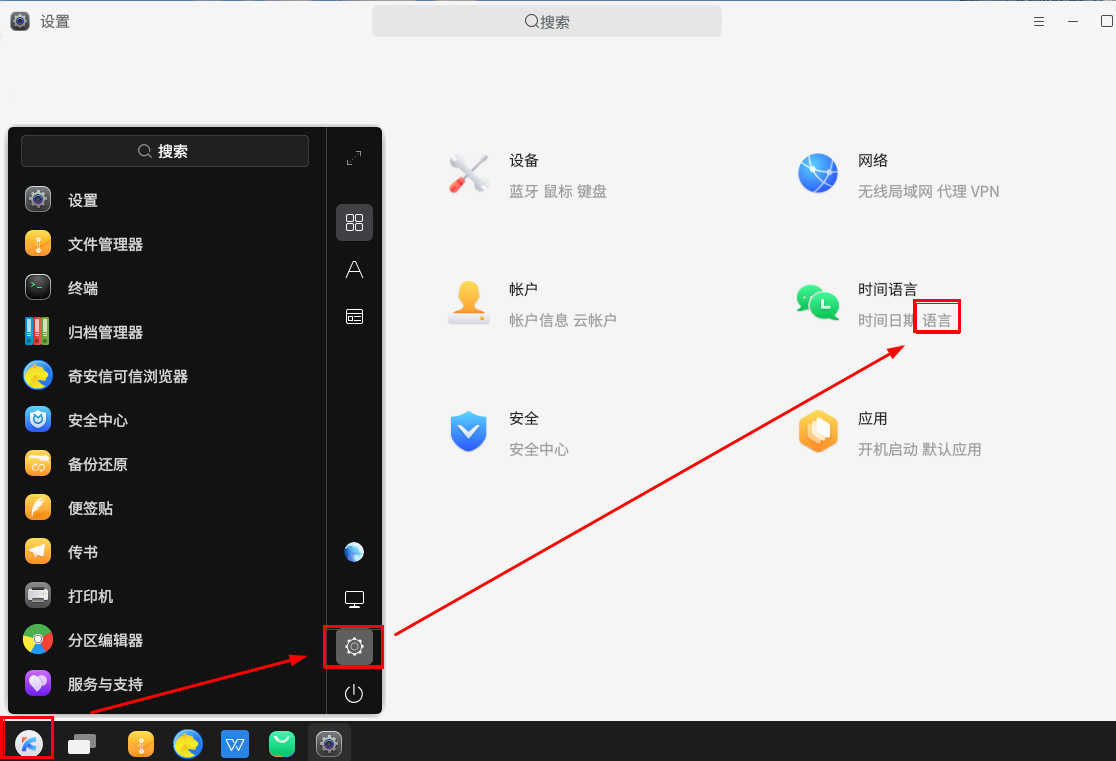
Task: Click the power icon in launcher sidebar
Action: tap(353, 693)
